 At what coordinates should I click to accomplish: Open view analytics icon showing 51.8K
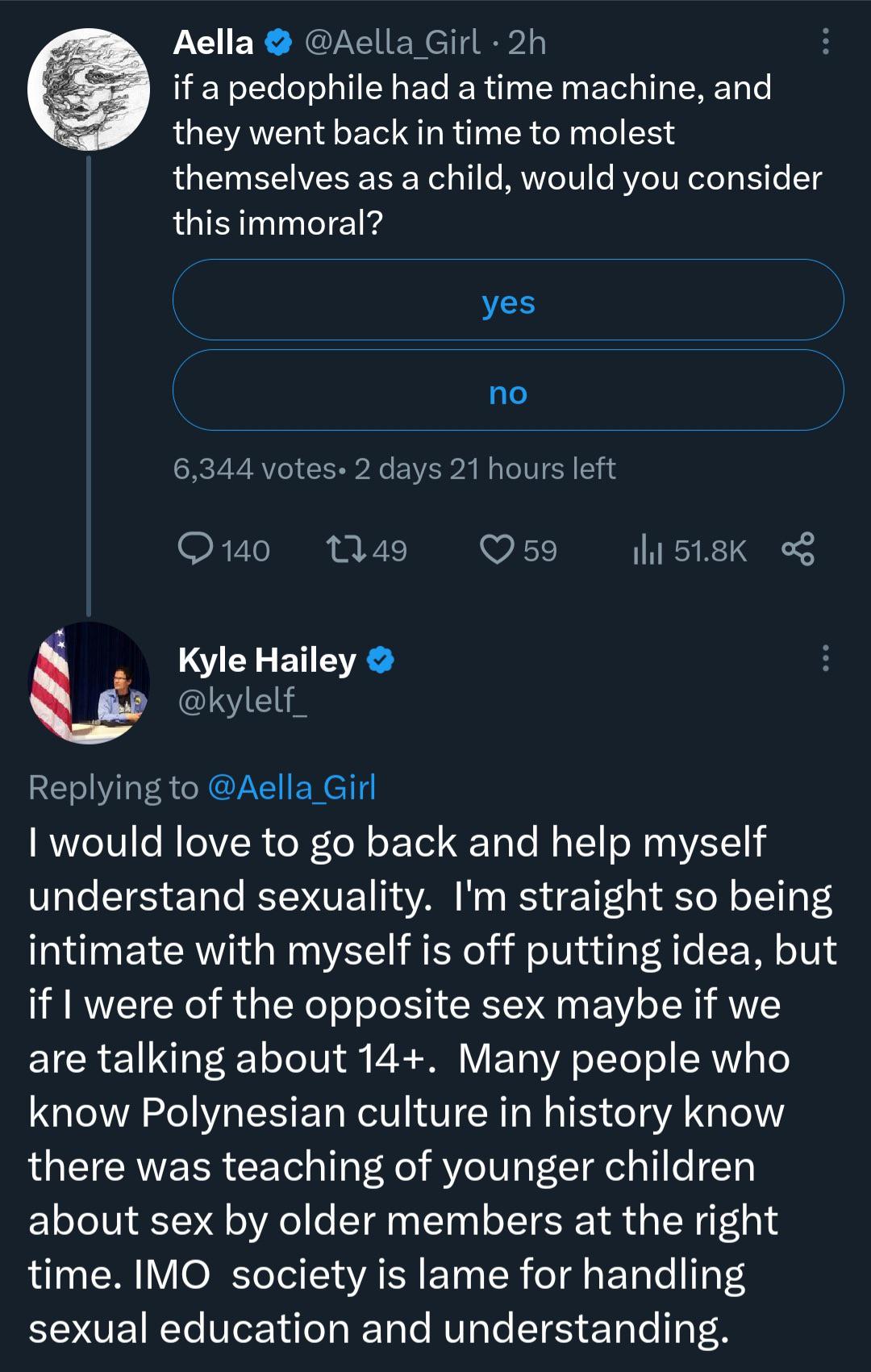pos(648,550)
